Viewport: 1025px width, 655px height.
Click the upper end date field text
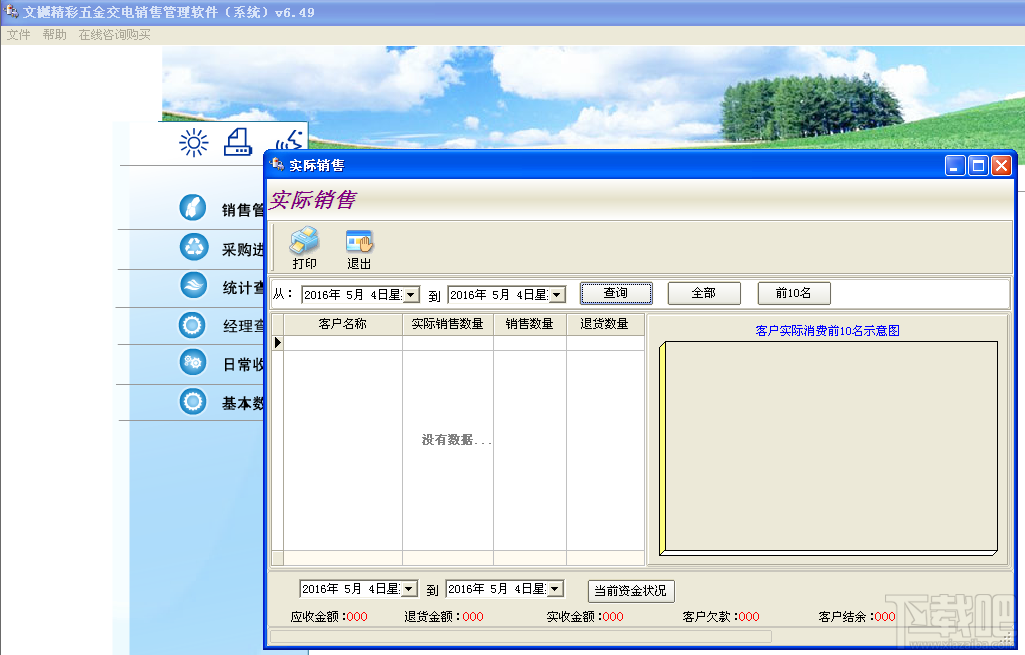pyautogui.click(x=498, y=295)
